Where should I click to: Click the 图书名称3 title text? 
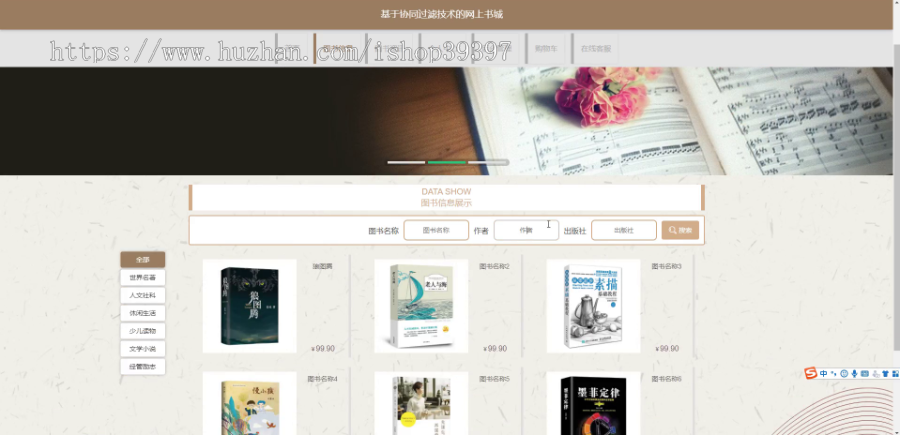tap(666, 266)
